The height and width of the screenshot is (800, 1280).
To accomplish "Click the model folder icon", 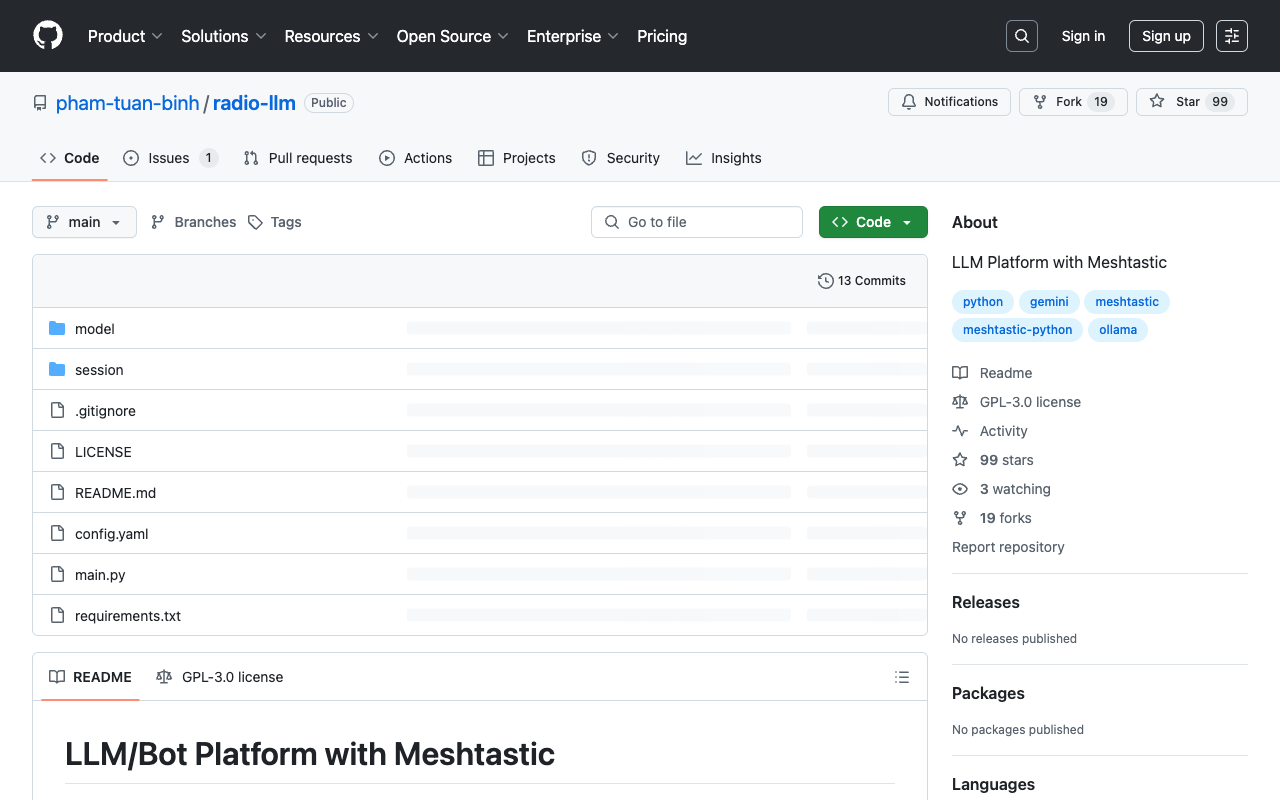I will coord(57,328).
